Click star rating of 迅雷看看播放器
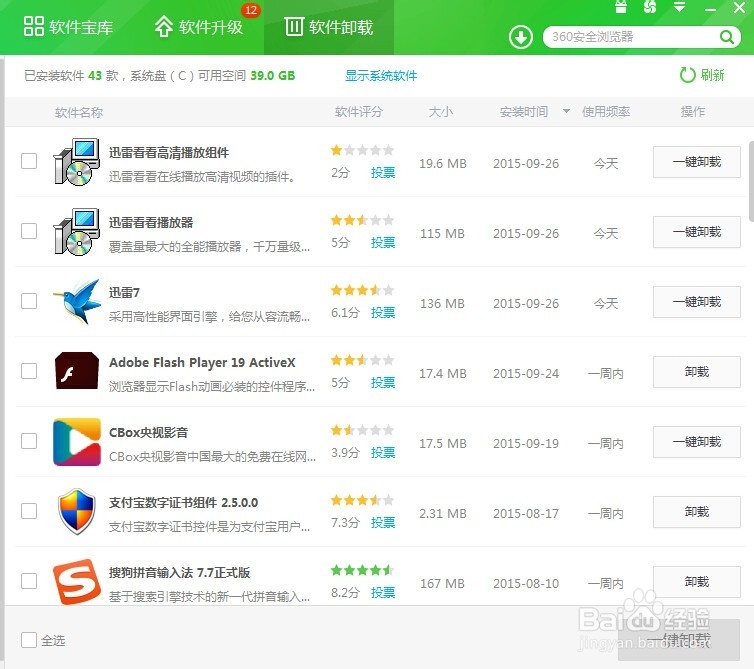This screenshot has height=669, width=754. pyautogui.click(x=363, y=220)
